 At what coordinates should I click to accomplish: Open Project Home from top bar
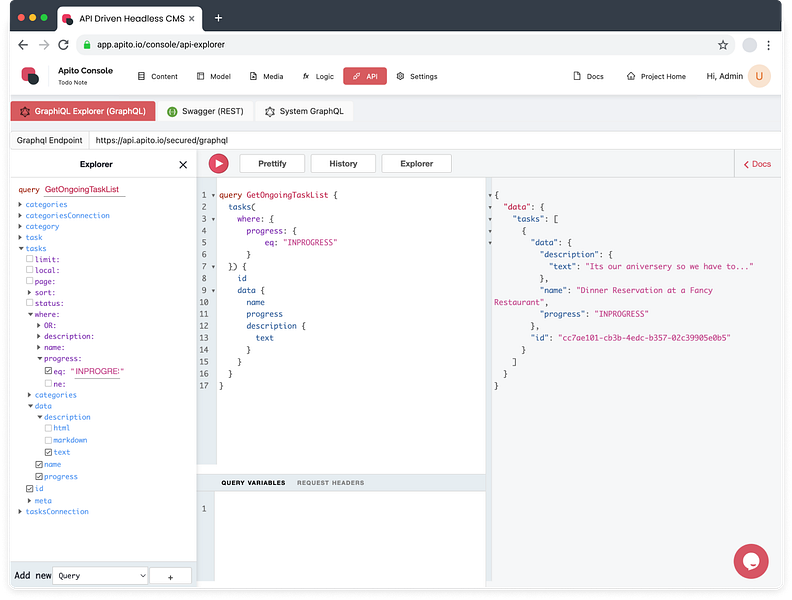pyautogui.click(x=656, y=76)
